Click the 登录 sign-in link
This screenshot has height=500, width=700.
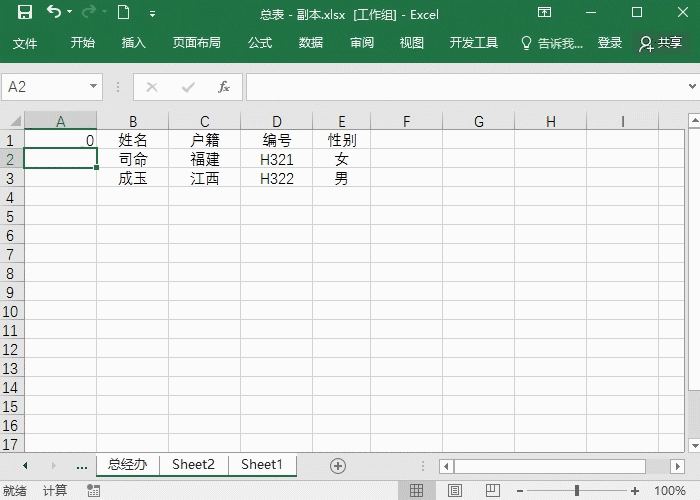(610, 43)
